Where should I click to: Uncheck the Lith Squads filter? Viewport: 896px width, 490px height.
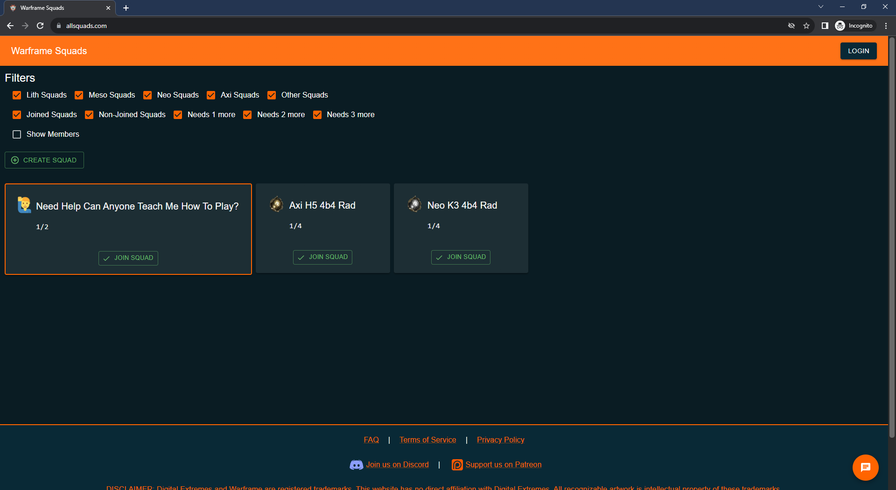point(17,95)
